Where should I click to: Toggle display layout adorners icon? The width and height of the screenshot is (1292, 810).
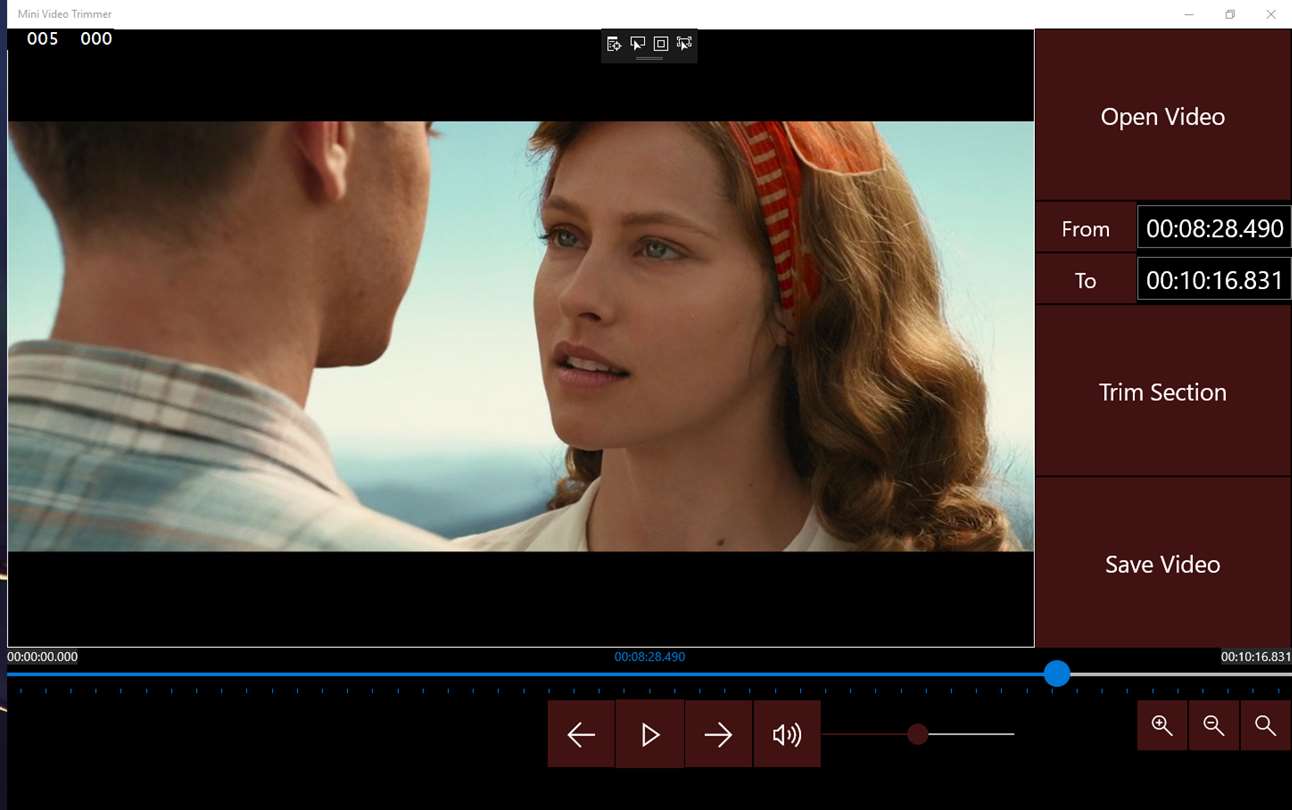661,44
